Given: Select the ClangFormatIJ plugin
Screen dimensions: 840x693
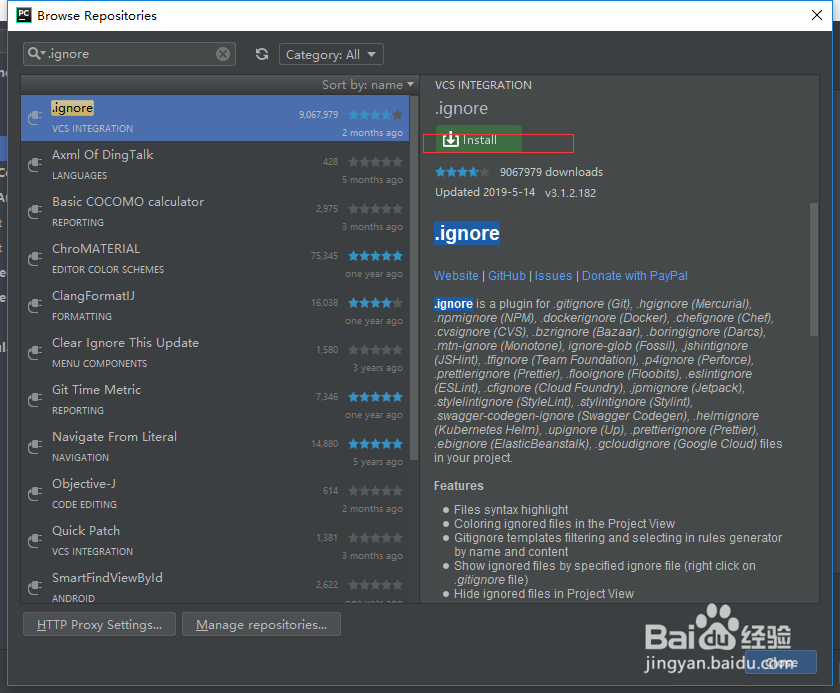Looking at the screenshot, I should click(x=215, y=306).
